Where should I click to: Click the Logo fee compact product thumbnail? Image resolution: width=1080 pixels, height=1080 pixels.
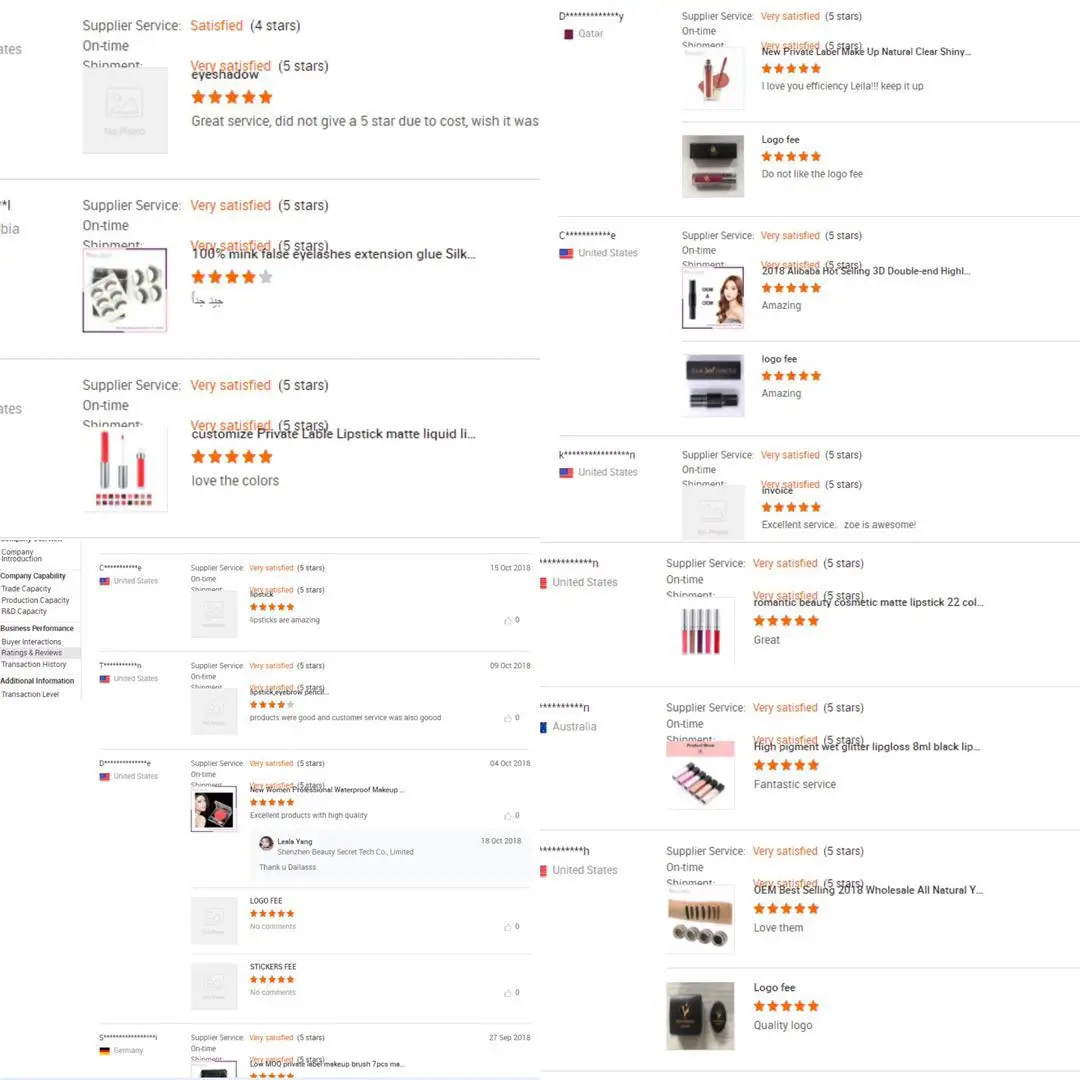[700, 1017]
